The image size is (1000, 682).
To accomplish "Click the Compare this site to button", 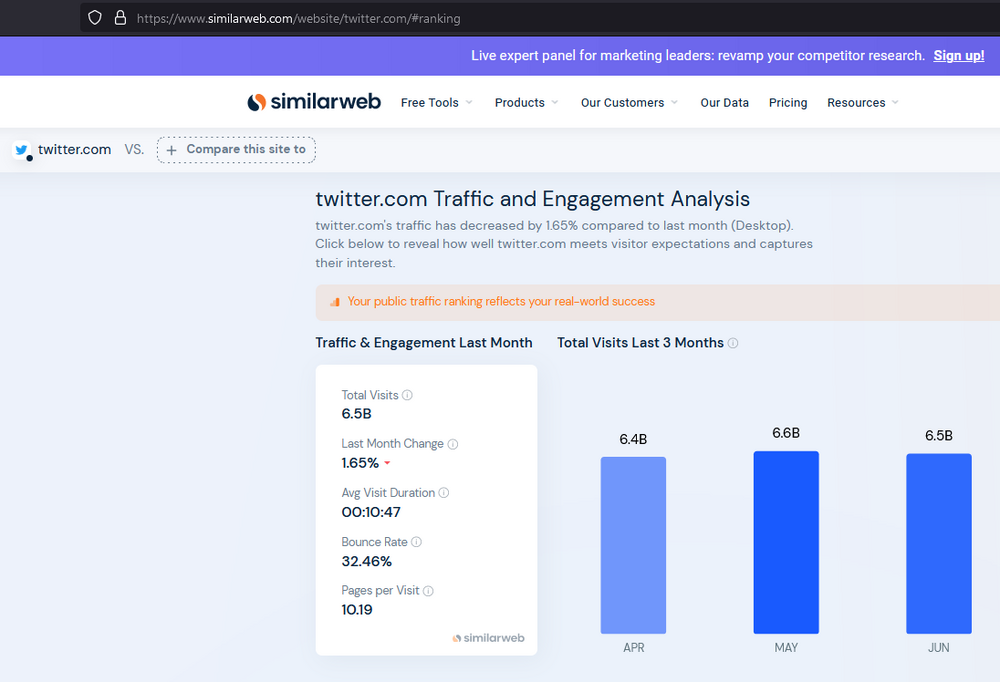I will pyautogui.click(x=236, y=150).
